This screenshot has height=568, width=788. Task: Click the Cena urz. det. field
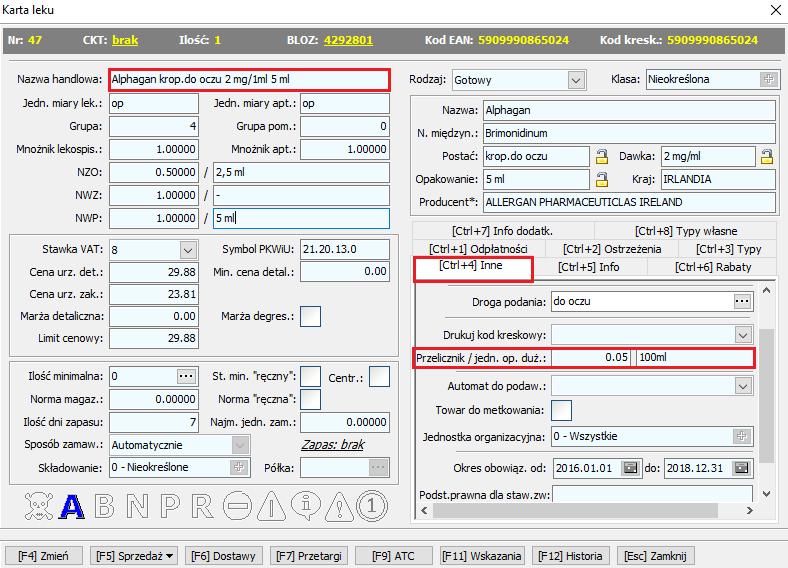pyautogui.click(x=154, y=272)
